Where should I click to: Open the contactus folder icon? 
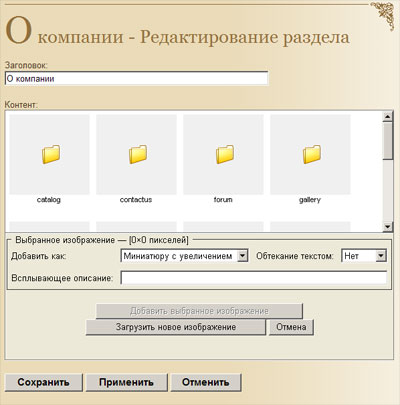pyautogui.click(x=138, y=154)
